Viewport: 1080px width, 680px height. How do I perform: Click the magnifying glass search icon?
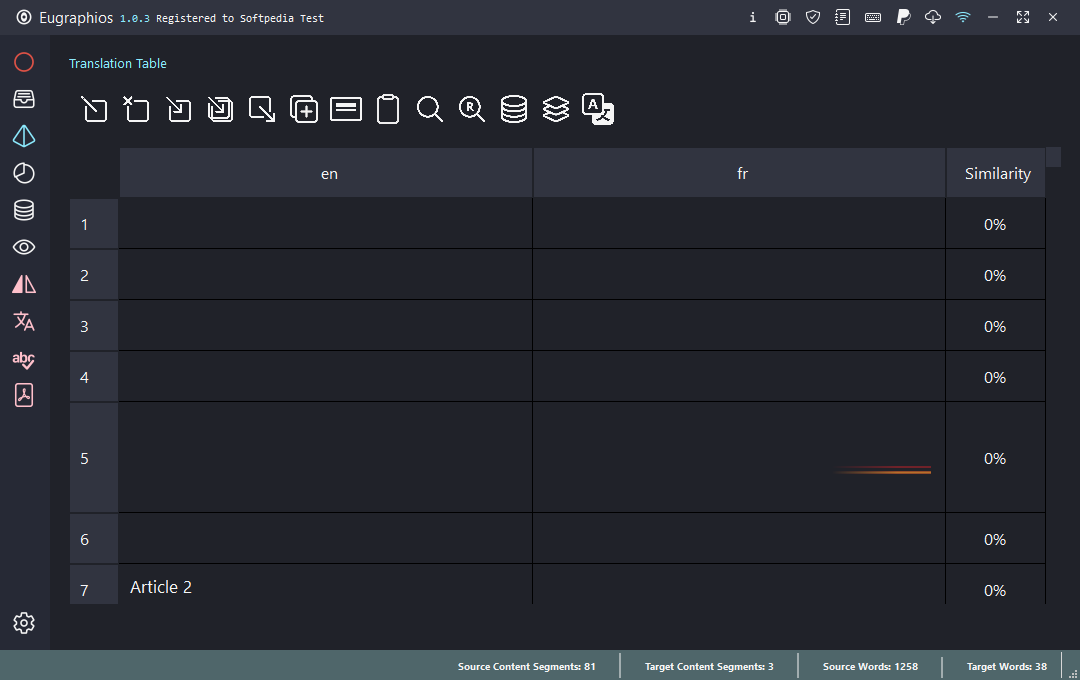430,109
